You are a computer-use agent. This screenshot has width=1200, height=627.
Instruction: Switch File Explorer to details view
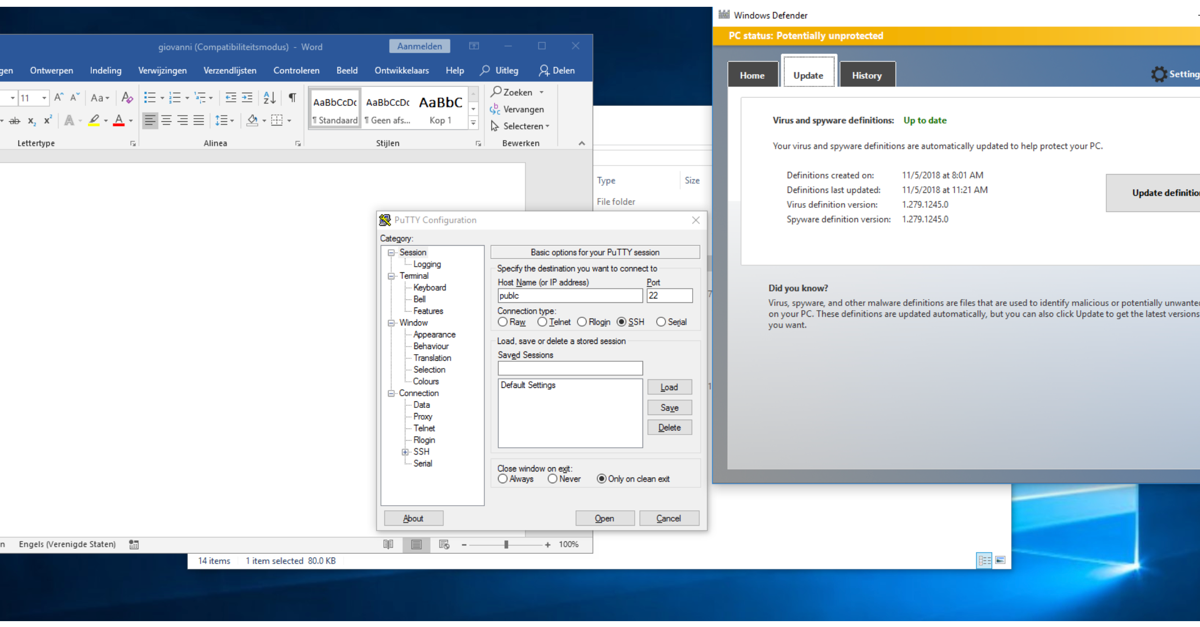point(984,561)
